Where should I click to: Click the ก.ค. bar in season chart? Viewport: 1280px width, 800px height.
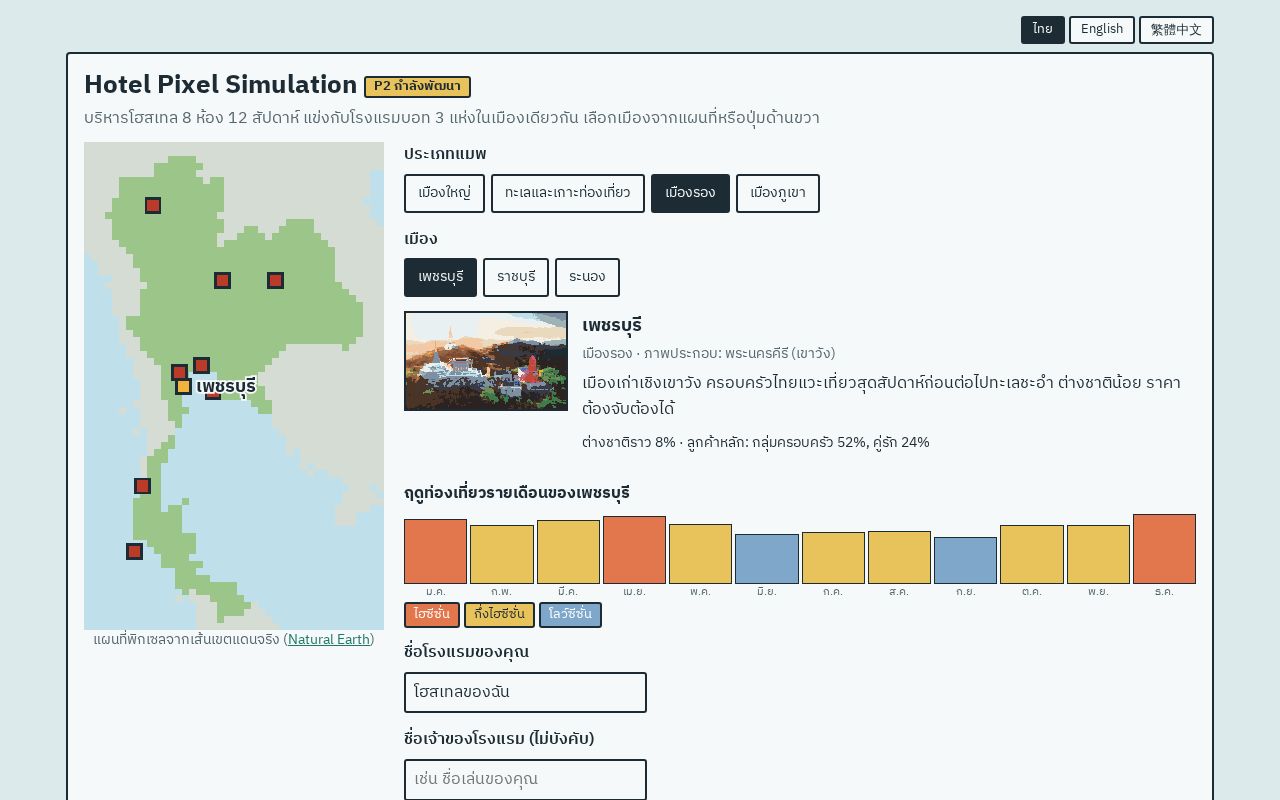coord(833,558)
